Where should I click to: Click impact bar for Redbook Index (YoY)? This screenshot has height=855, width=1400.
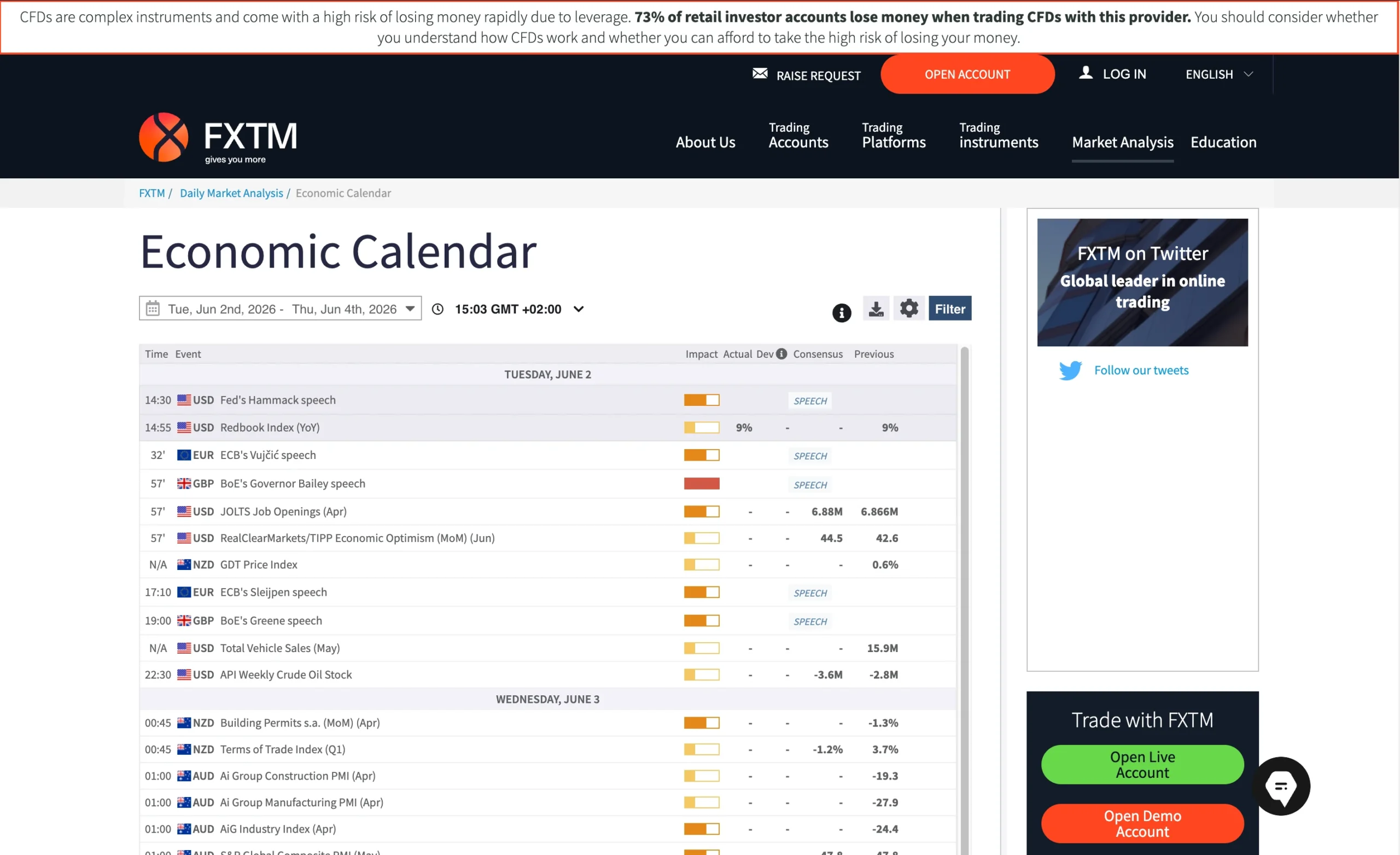click(702, 428)
